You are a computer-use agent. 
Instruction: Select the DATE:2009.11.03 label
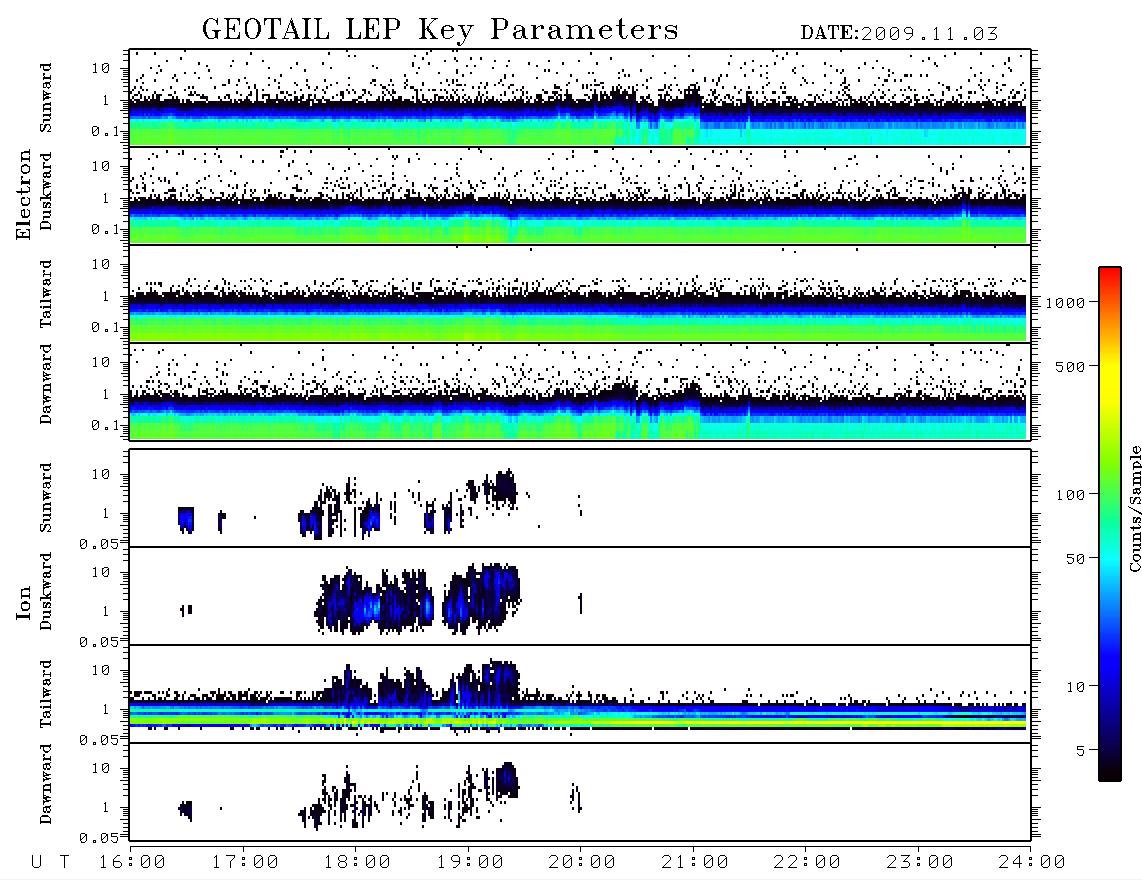point(899,34)
